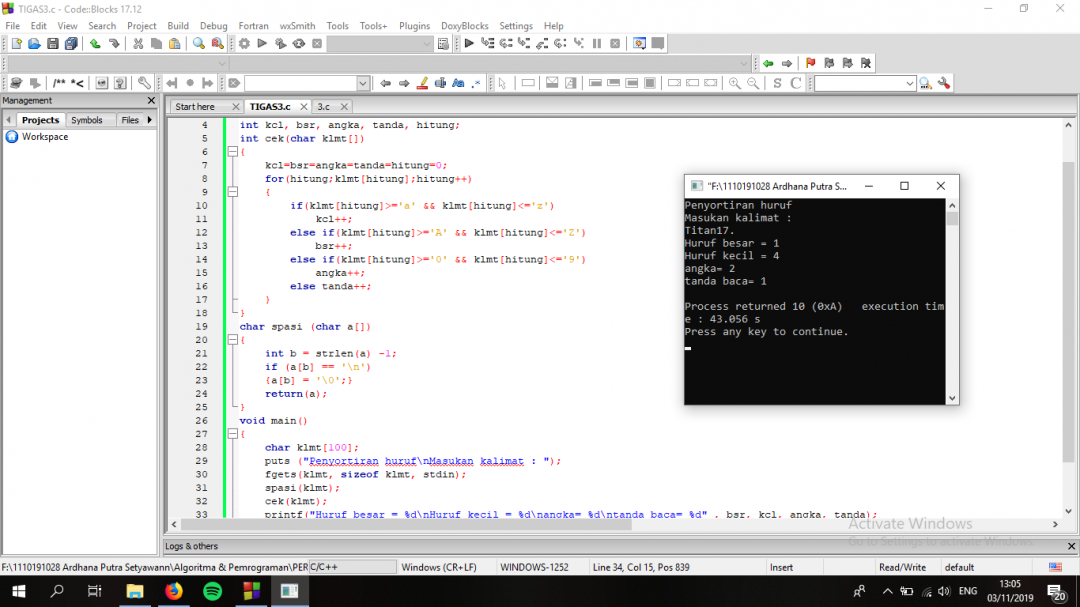Run program with green play icon
Screen dimensions: 1080x607
coord(262,43)
